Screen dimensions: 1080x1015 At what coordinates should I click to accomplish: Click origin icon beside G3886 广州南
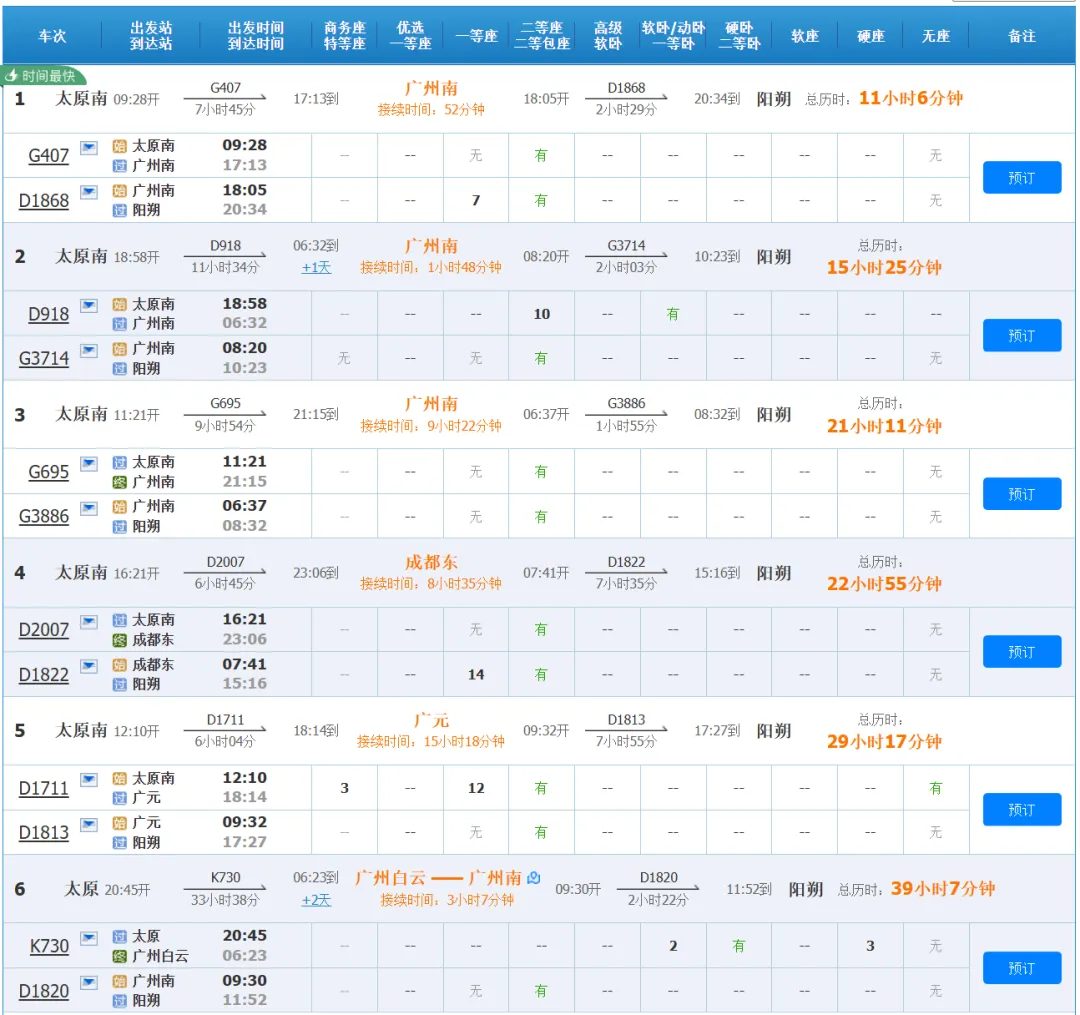tap(119, 507)
